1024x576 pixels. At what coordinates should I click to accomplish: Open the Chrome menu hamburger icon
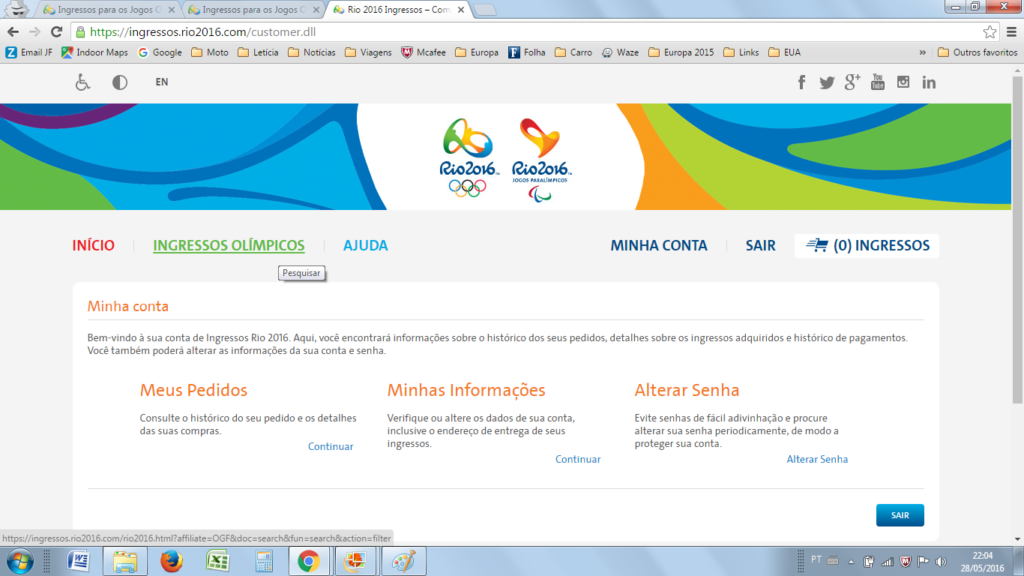tap(1012, 31)
